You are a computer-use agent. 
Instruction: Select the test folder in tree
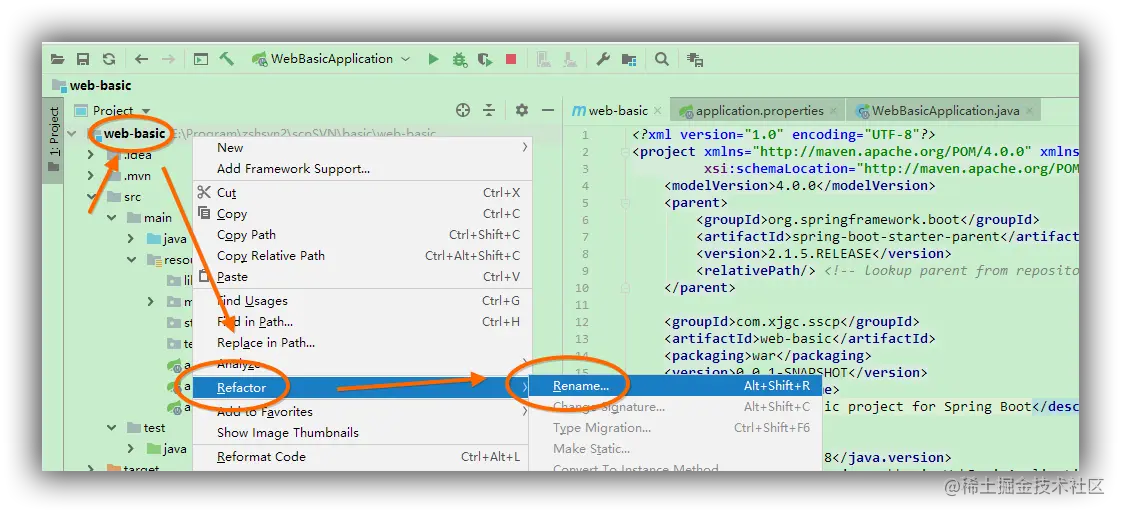tap(154, 427)
